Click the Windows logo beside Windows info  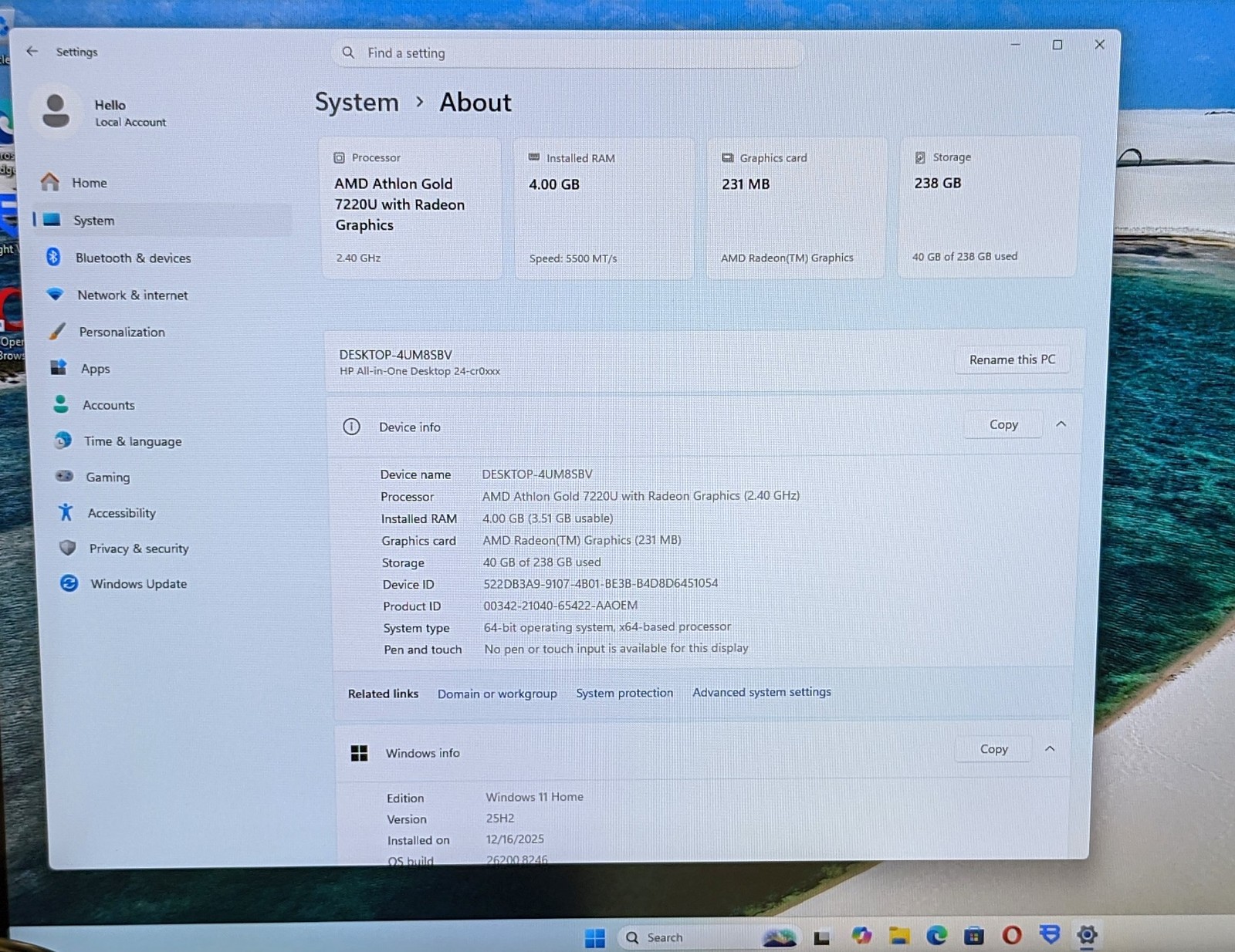[359, 753]
